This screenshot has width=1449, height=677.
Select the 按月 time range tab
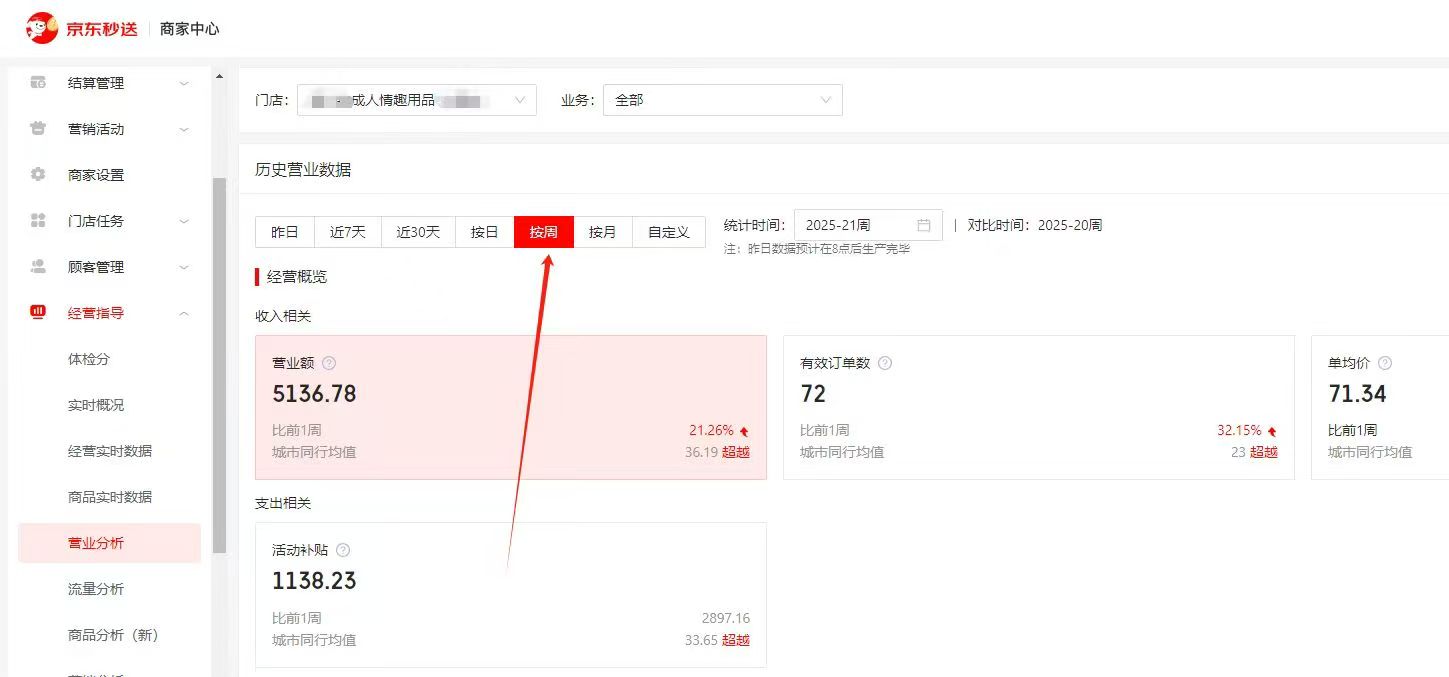click(602, 232)
